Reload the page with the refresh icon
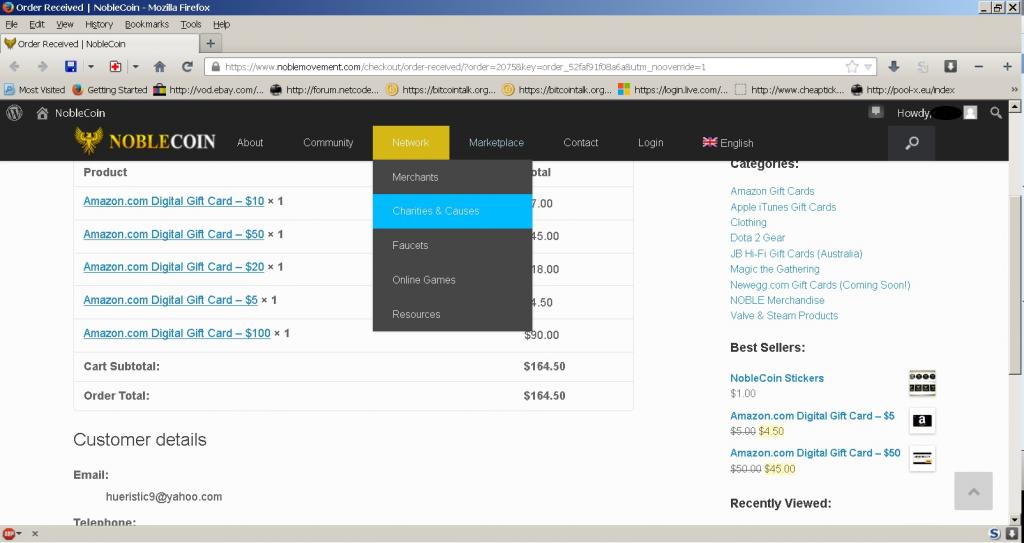Image resolution: width=1024 pixels, height=543 pixels. coord(187,67)
